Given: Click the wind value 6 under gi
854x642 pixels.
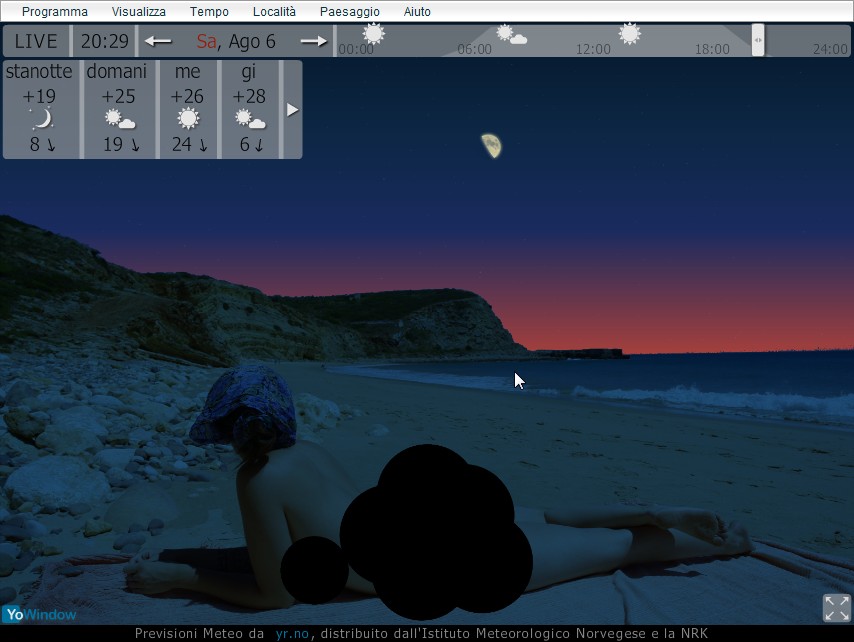Looking at the screenshot, I should (x=245, y=144).
